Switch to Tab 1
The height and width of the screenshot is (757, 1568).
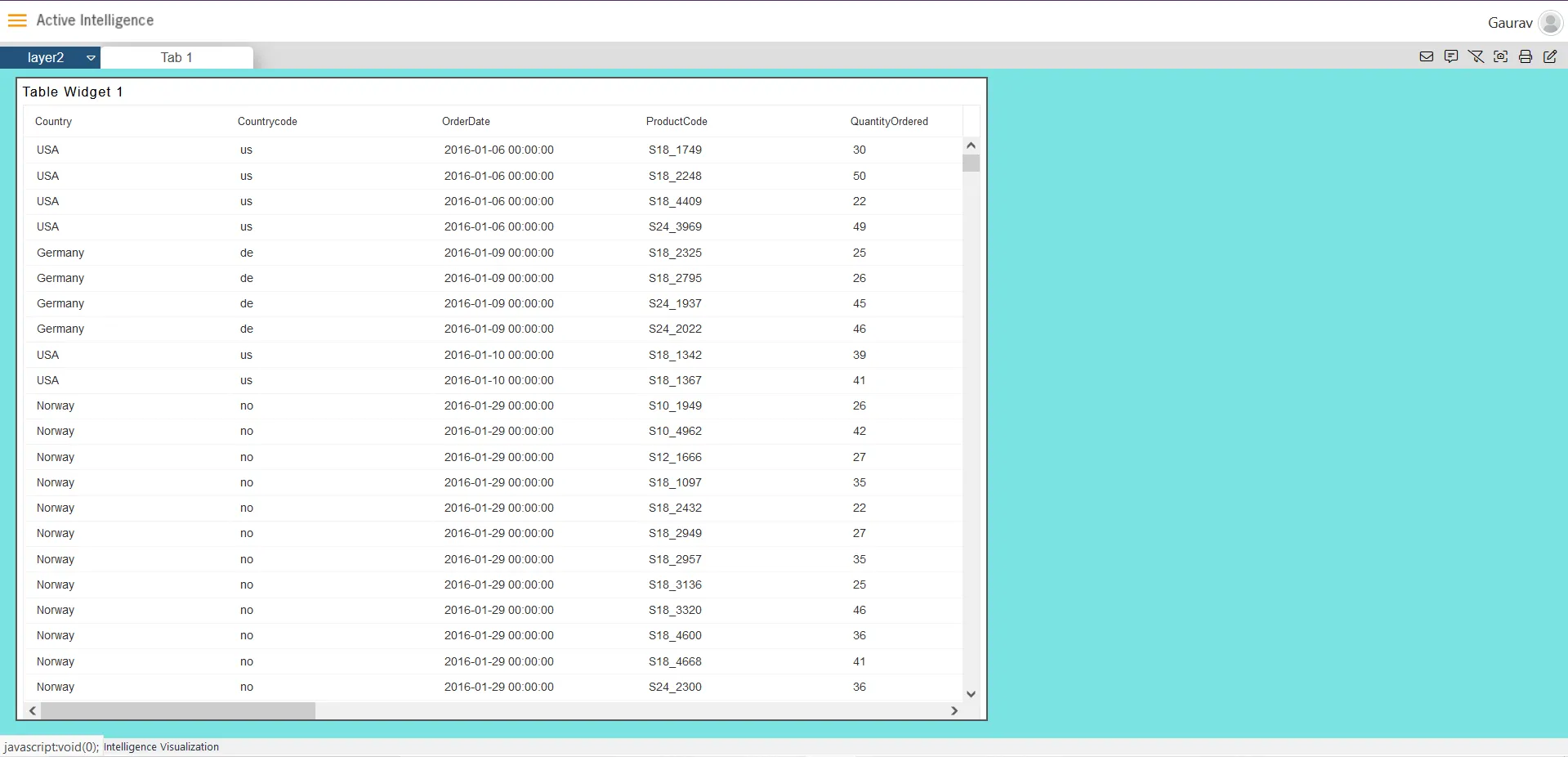tap(176, 58)
